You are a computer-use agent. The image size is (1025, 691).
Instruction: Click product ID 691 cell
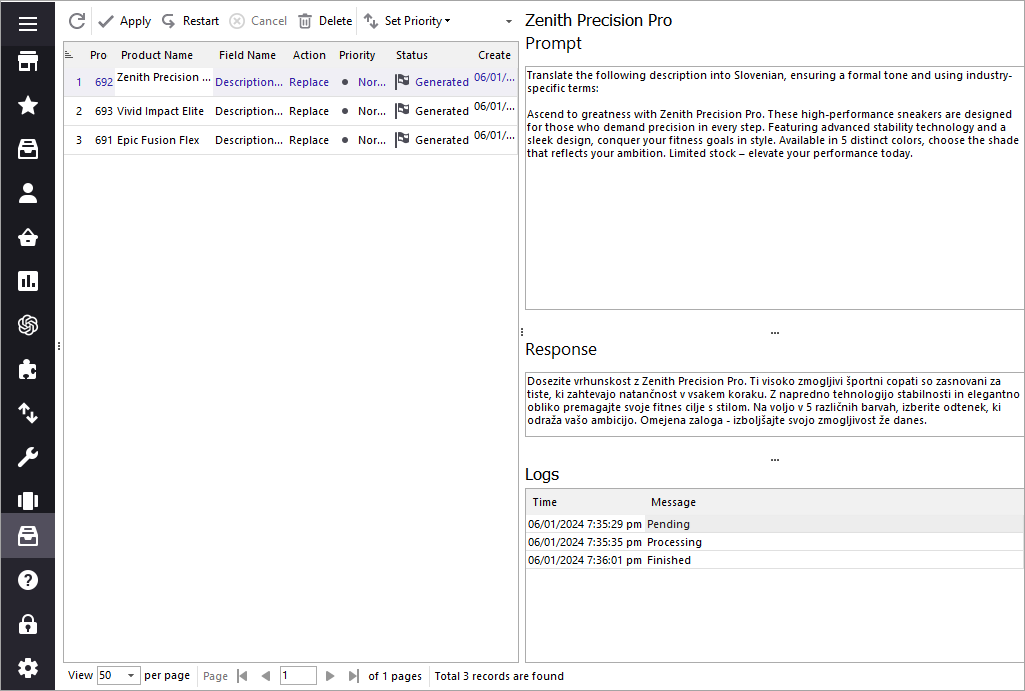pyautogui.click(x=103, y=140)
